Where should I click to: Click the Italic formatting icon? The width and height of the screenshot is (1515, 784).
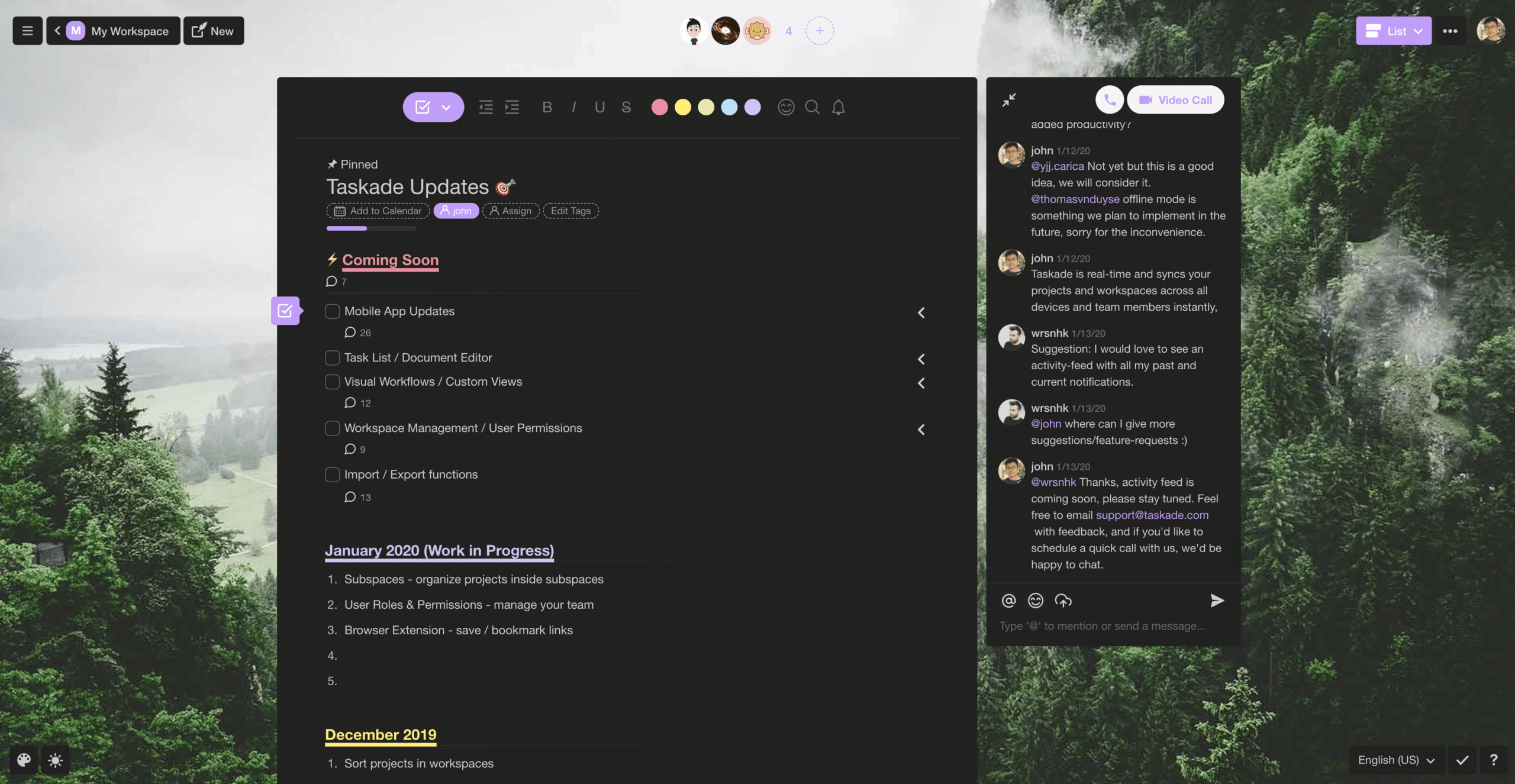click(x=574, y=106)
